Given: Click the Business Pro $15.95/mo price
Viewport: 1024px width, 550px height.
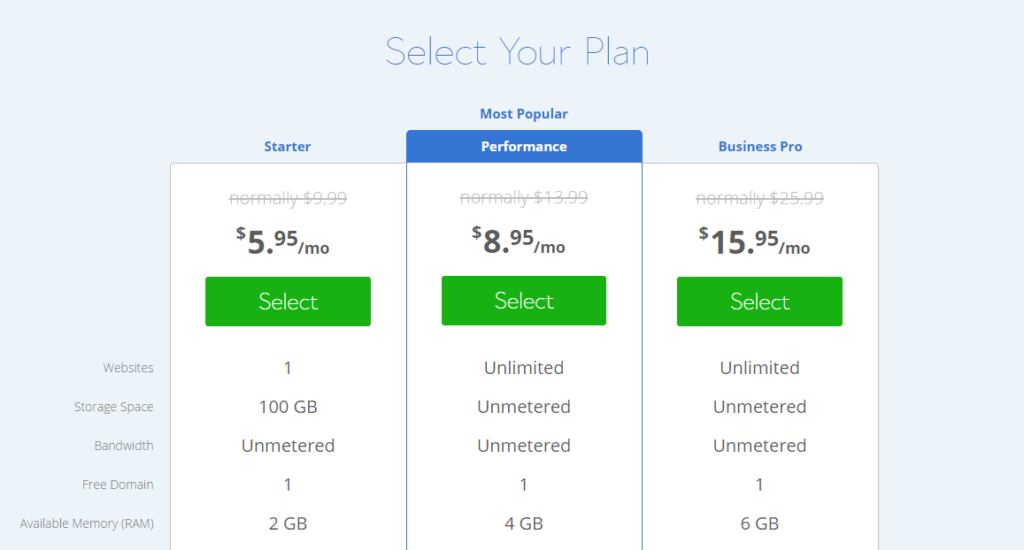Looking at the screenshot, I should point(754,241).
